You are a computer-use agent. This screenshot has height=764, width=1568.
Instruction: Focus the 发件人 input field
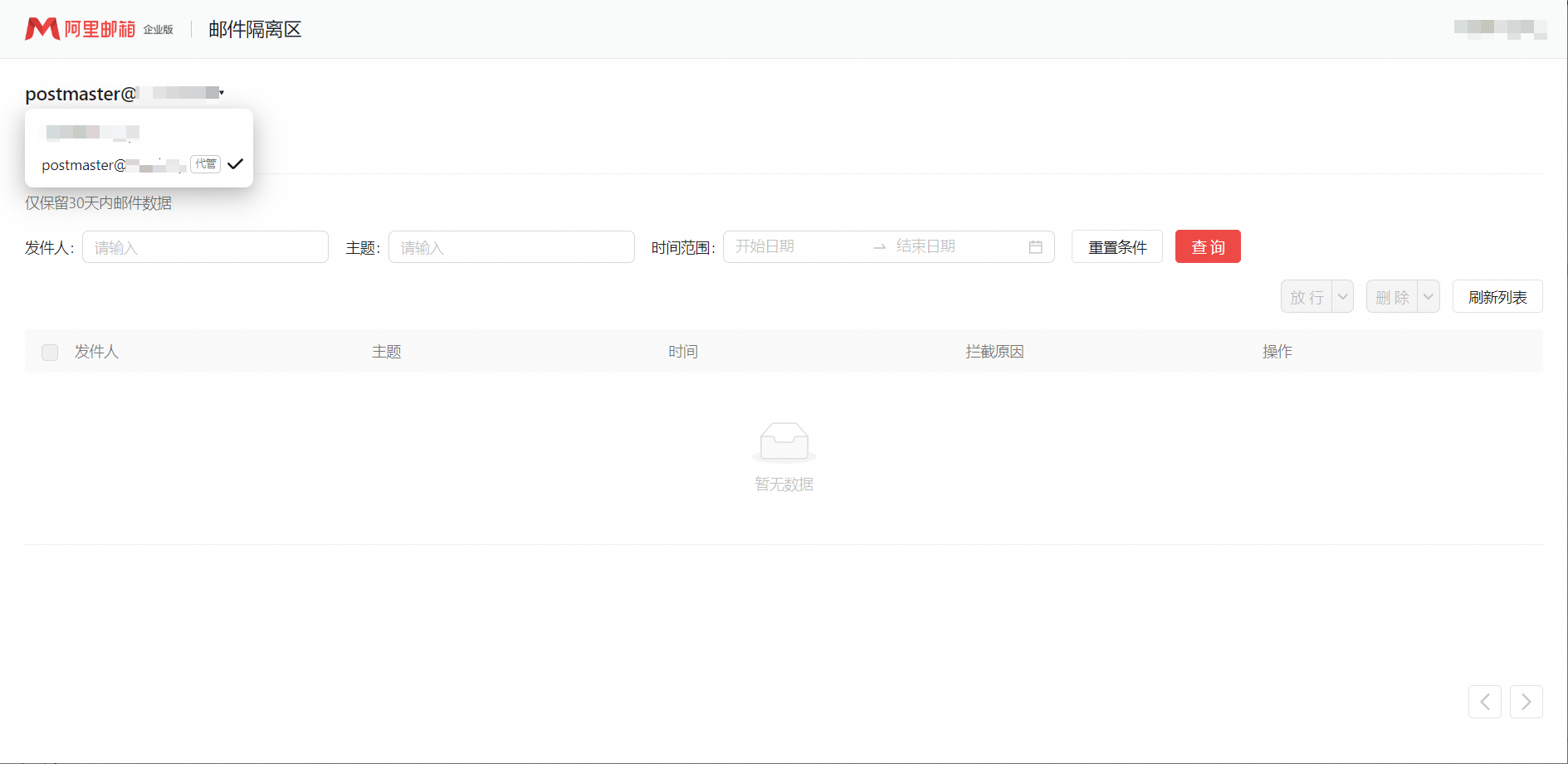205,247
